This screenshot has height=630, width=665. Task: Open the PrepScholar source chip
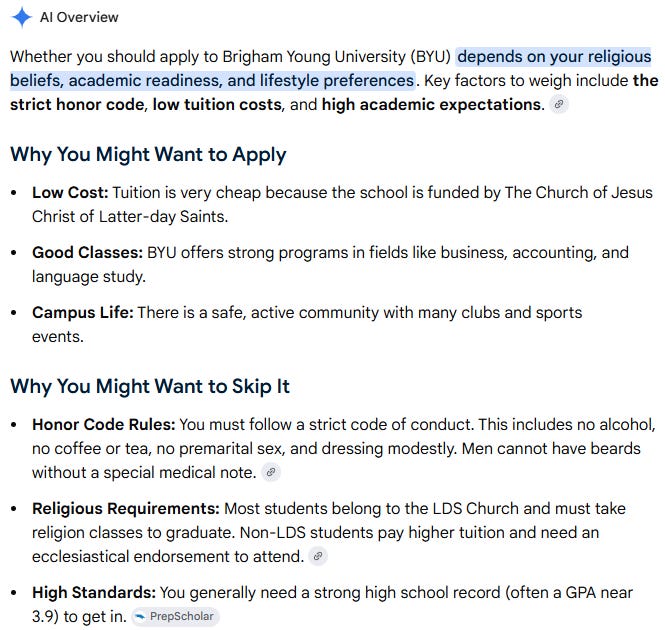(x=176, y=616)
